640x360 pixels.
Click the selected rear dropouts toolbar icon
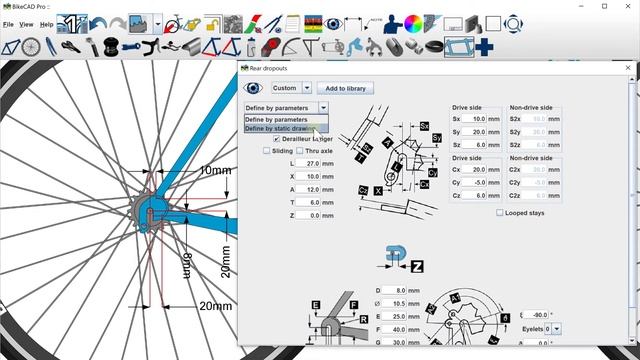coord(459,47)
